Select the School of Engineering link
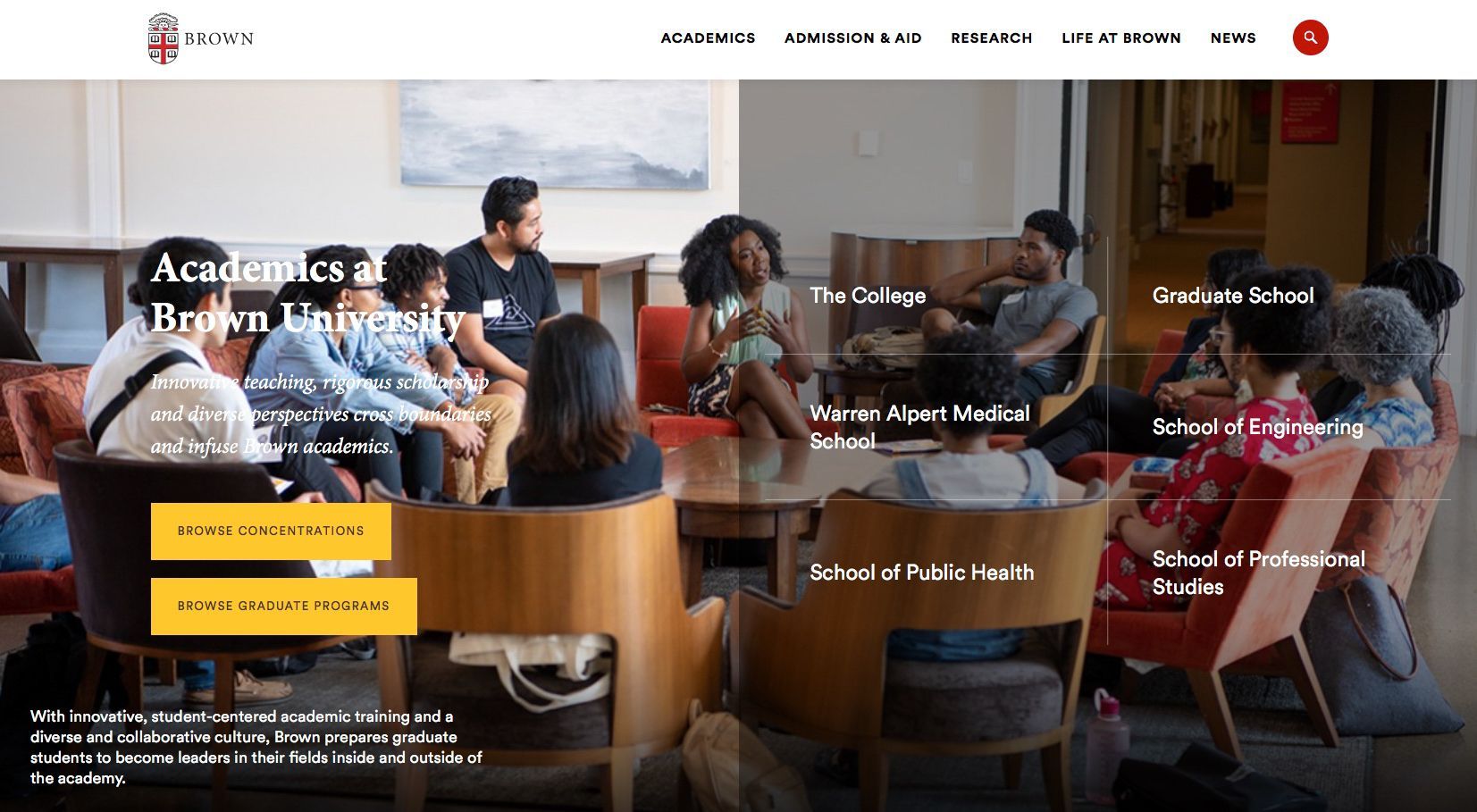Image resolution: width=1477 pixels, height=812 pixels. click(1257, 427)
